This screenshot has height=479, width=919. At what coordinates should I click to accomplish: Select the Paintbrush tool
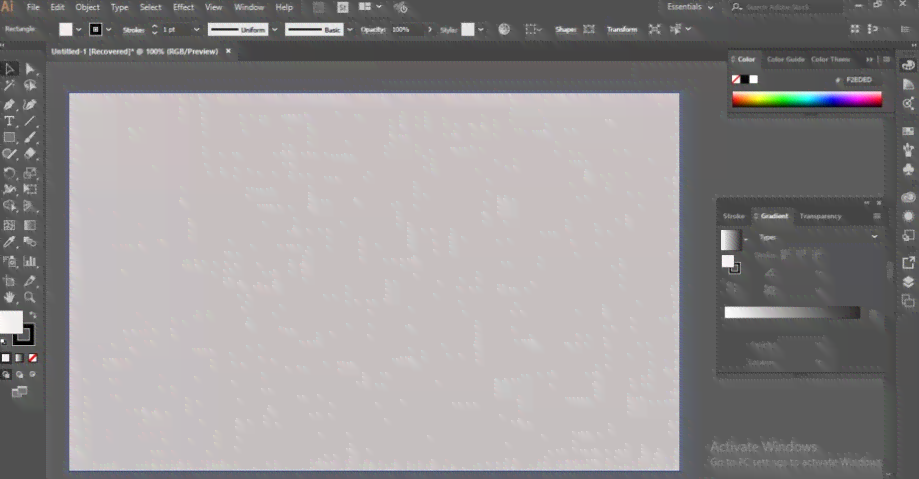pos(30,138)
